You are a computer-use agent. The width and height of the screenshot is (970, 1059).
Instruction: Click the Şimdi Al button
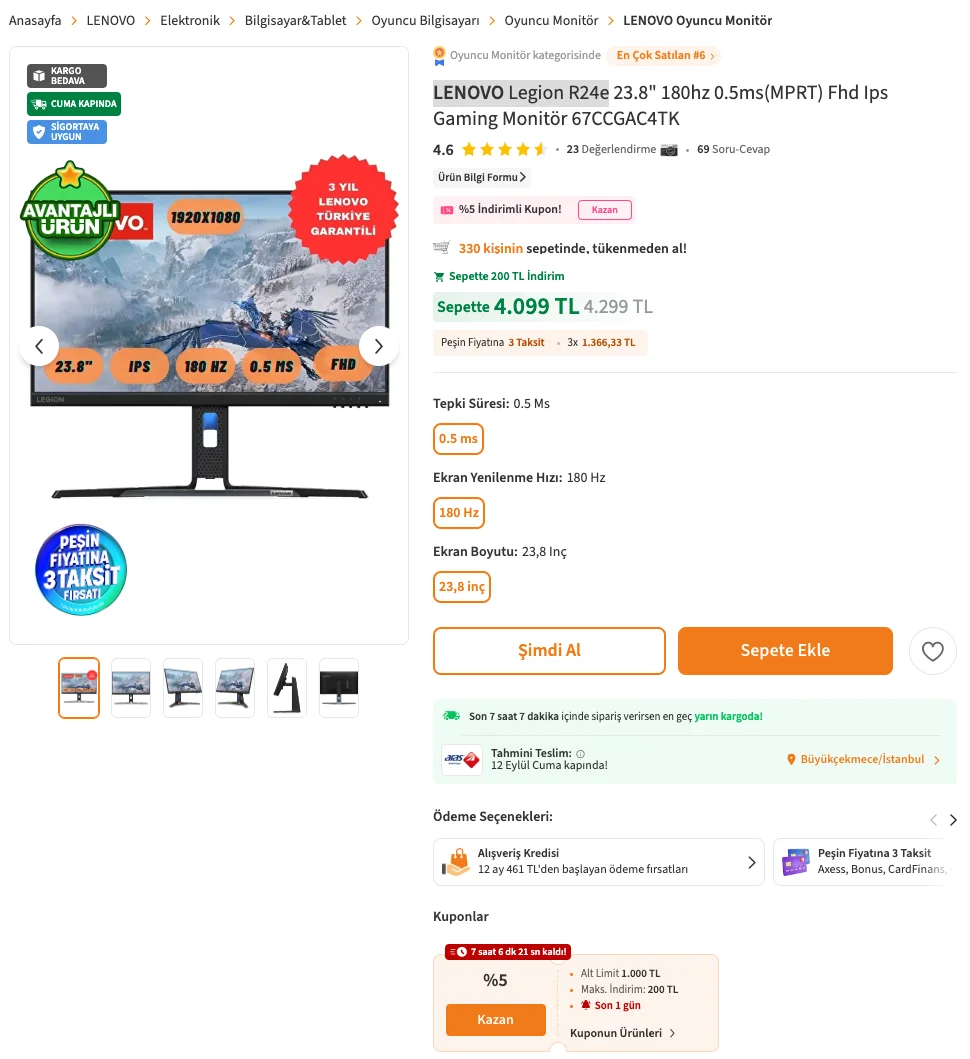(x=549, y=651)
